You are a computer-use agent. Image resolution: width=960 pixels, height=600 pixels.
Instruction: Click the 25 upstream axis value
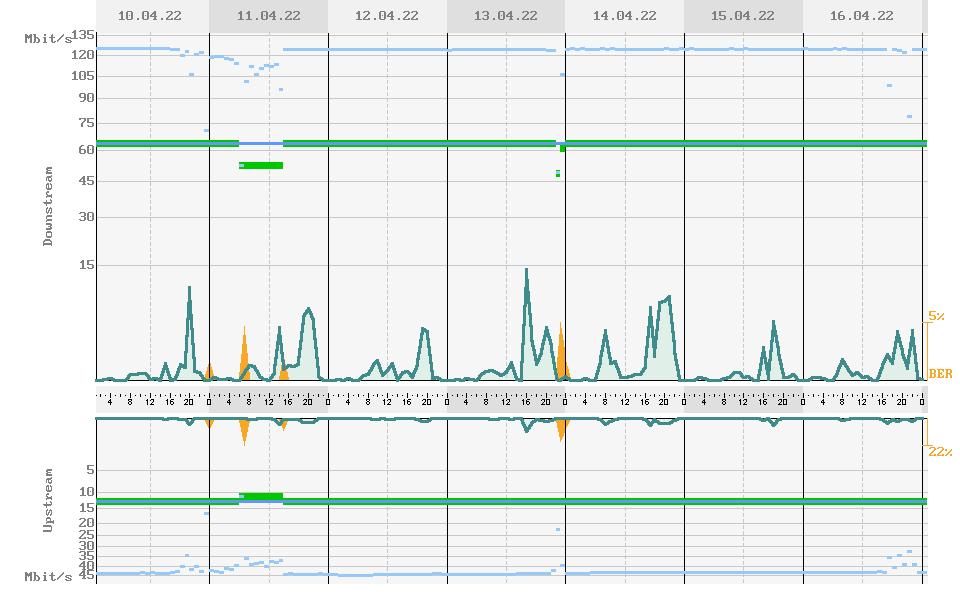pos(86,534)
